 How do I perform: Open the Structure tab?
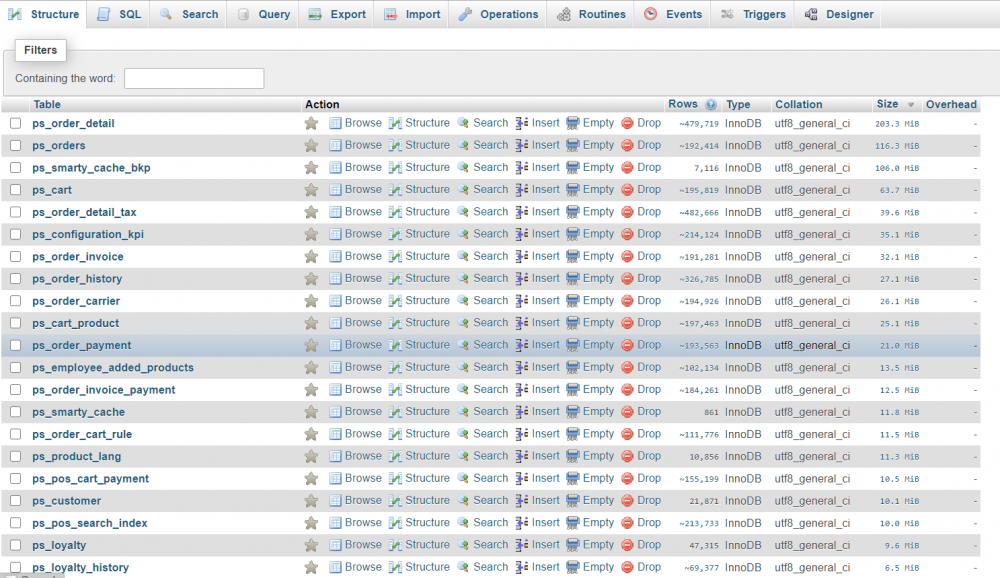tap(43, 14)
